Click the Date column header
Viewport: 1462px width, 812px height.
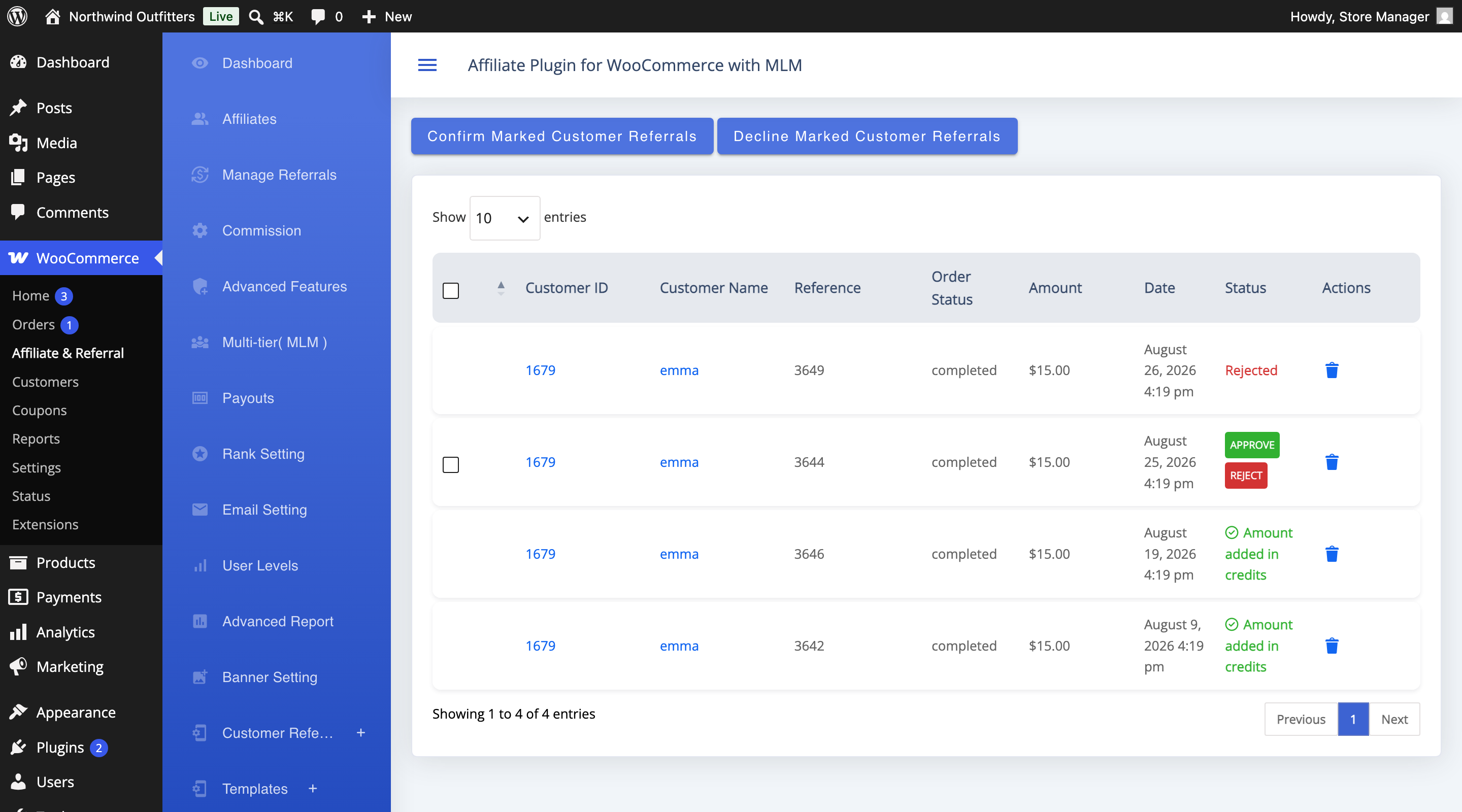[1159, 288]
